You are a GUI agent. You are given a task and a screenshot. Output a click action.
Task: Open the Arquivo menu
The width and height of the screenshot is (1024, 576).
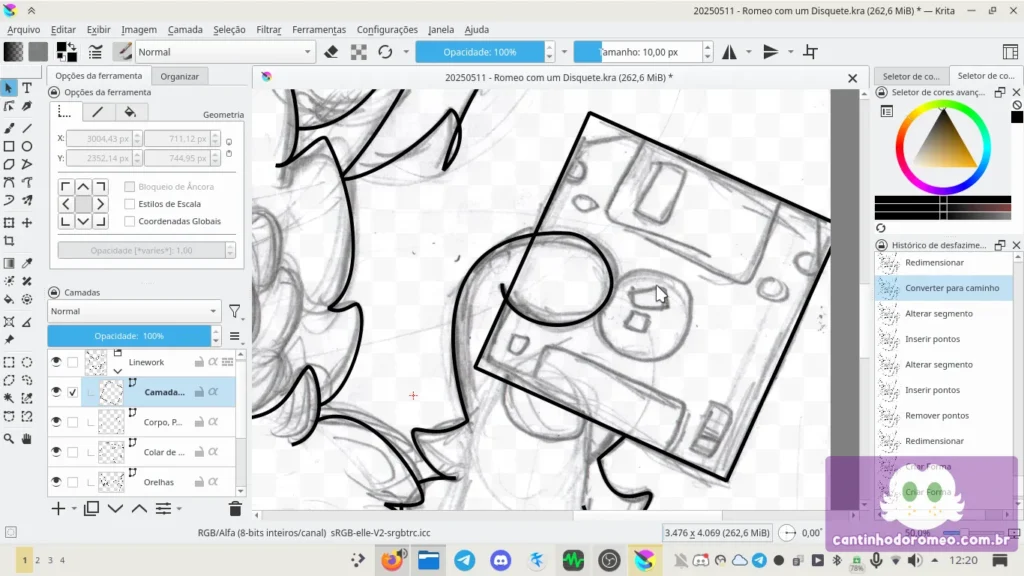(x=24, y=29)
